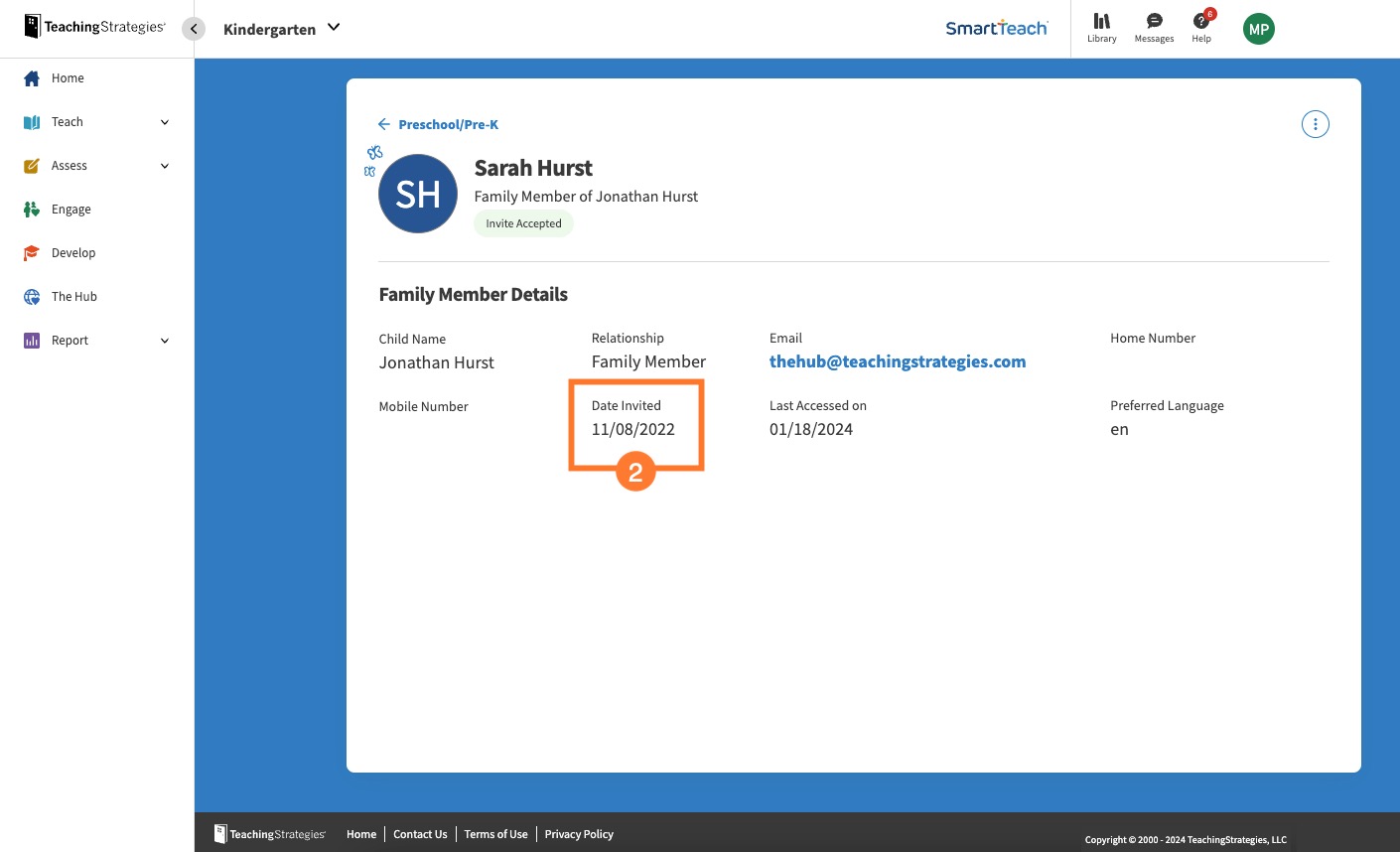This screenshot has height=852, width=1400.
Task: Click the thehub@teachingstrategies.com email link
Action: (897, 360)
